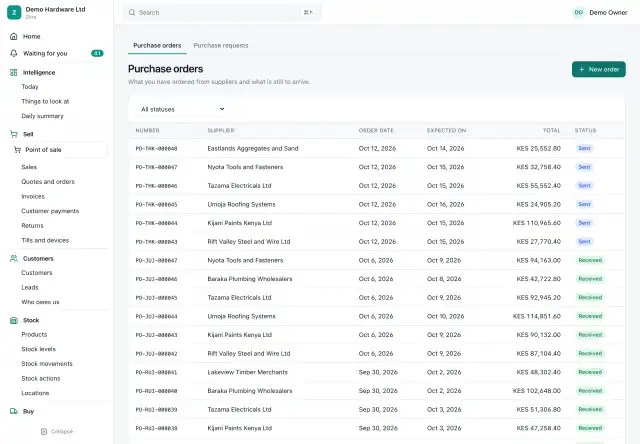The height and width of the screenshot is (444, 640).
Task: Click Umoja Roofing Systems in PO-THK-000045 row
Action: click(x=241, y=204)
